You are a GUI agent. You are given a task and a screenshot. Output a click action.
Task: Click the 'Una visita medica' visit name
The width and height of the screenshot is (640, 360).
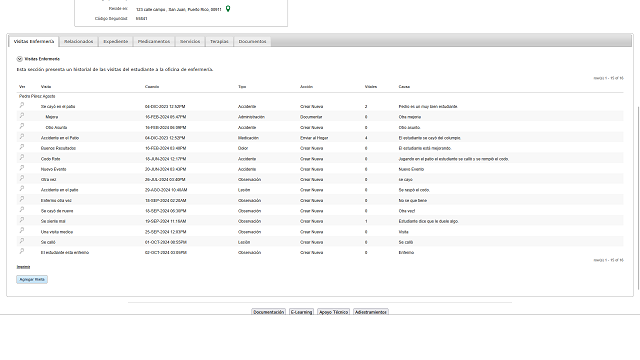click(x=57, y=232)
